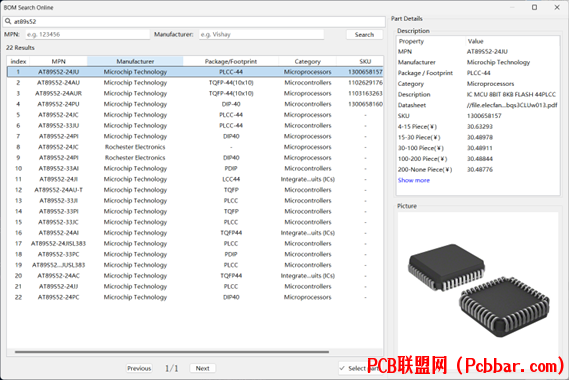Select the AT89S52-24AU-T result row
This screenshot has height=380, width=569.
tap(195, 190)
